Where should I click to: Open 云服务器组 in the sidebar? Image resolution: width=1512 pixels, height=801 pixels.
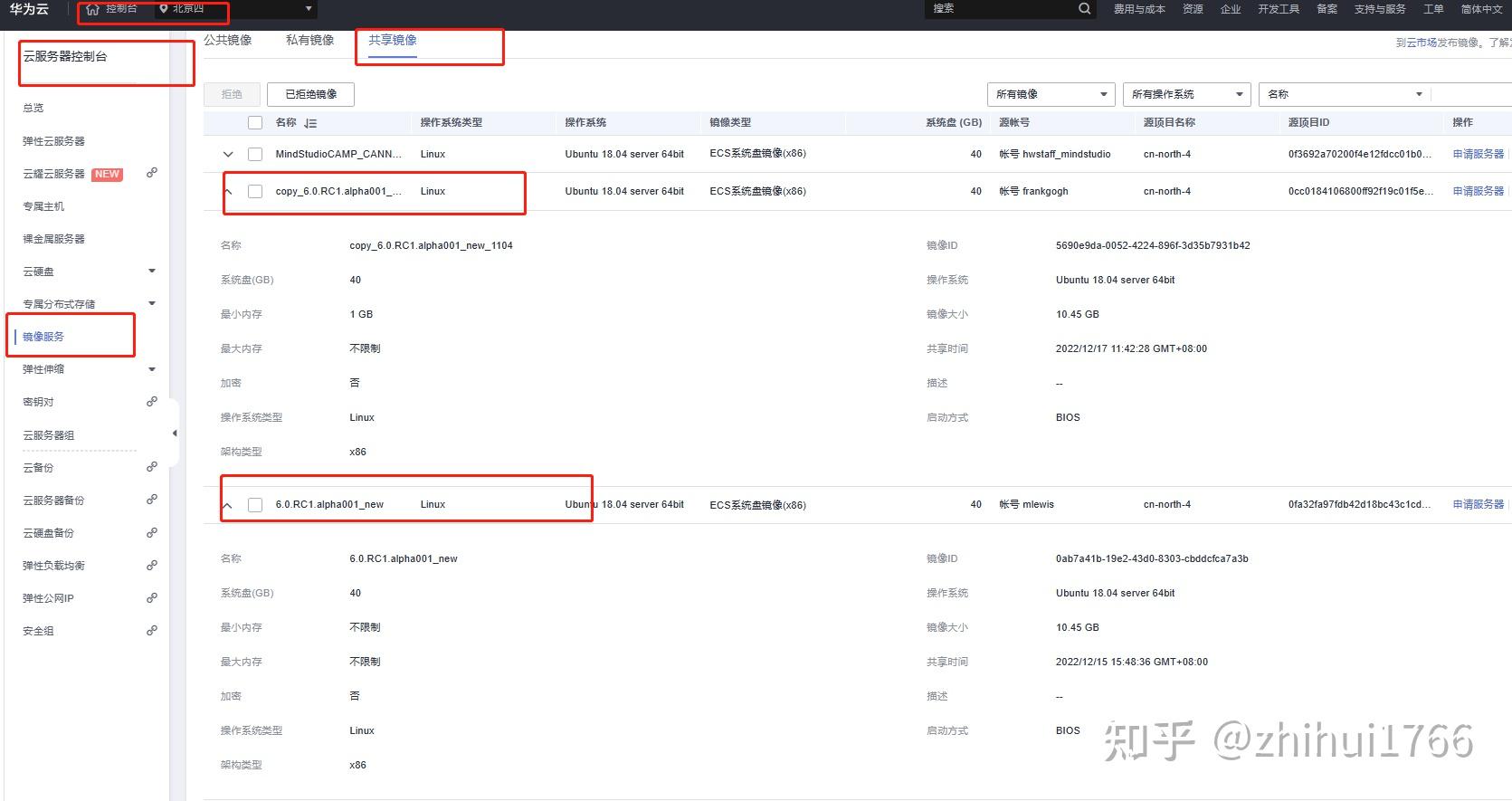[x=48, y=435]
